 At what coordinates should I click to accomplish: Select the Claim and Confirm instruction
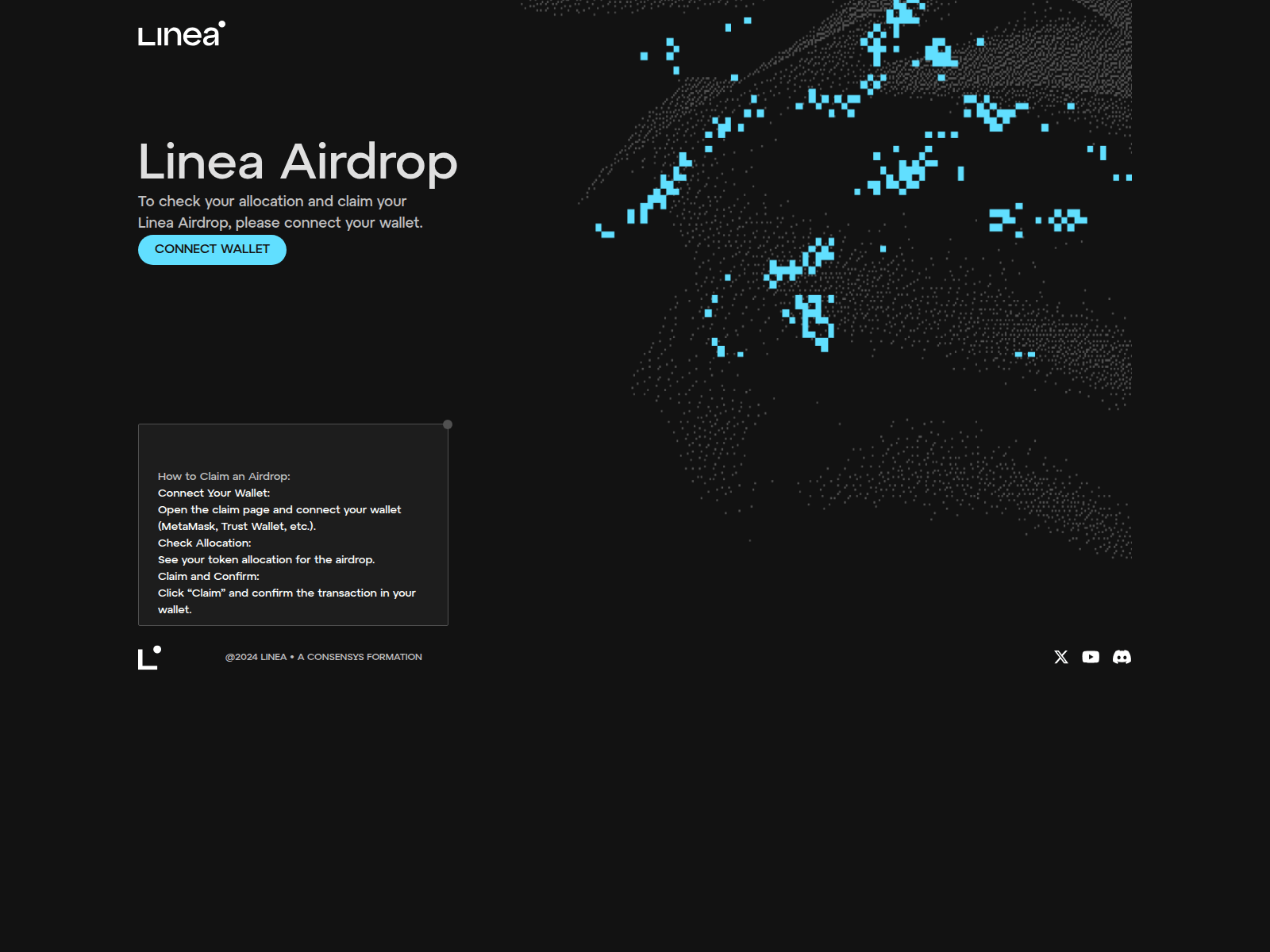208,576
